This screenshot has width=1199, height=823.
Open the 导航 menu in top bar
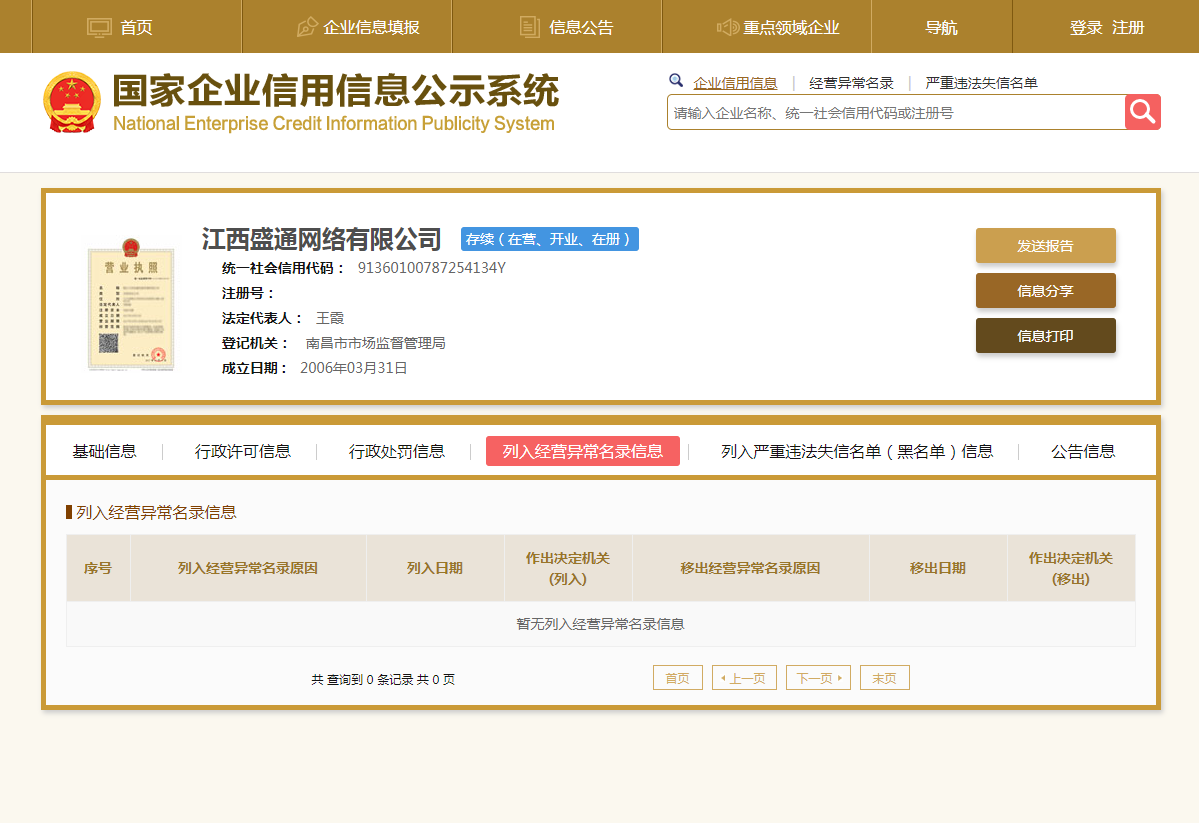(941, 28)
